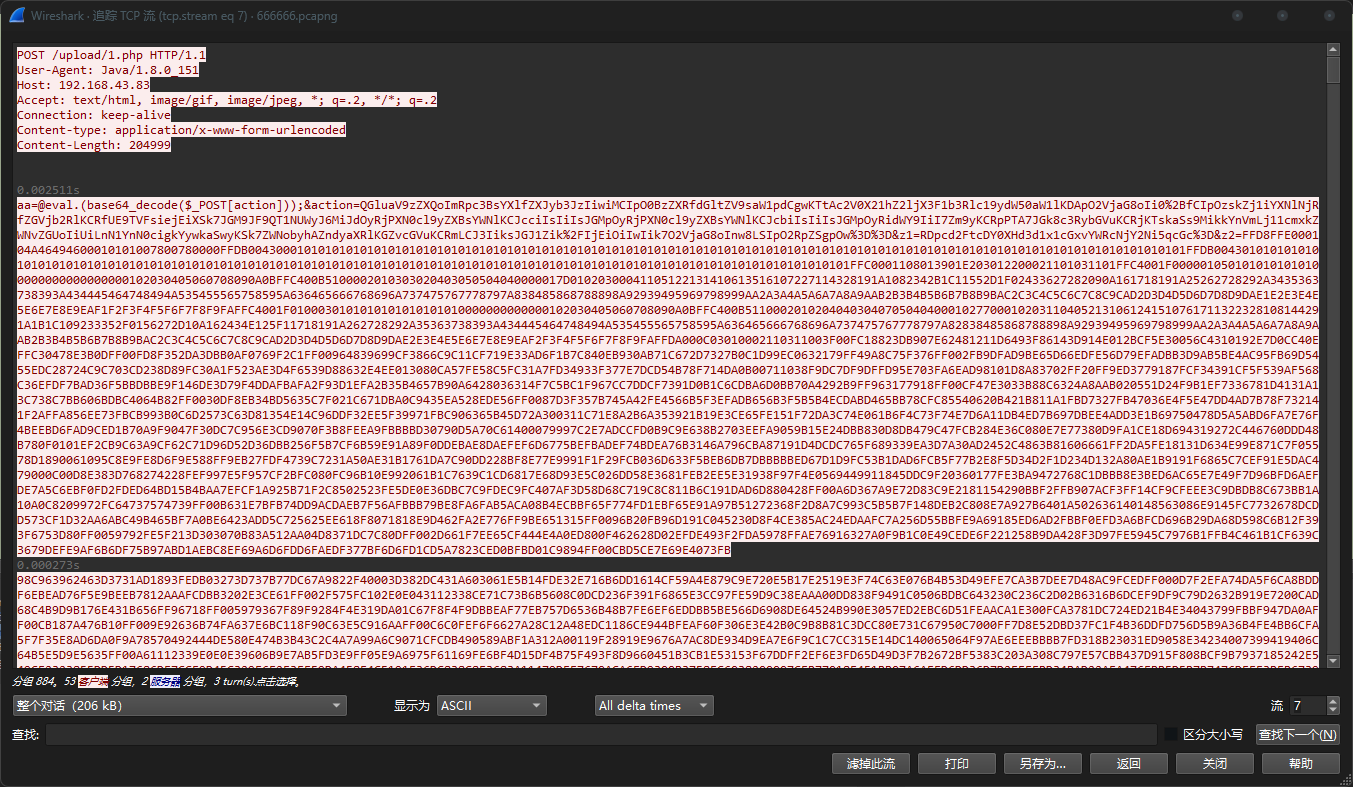Click the 返回 back button
The height and width of the screenshot is (787, 1353).
click(x=1128, y=764)
